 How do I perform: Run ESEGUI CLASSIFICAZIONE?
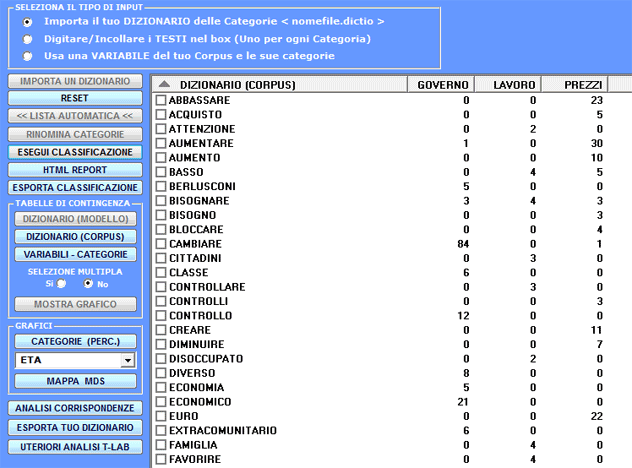click(x=75, y=152)
